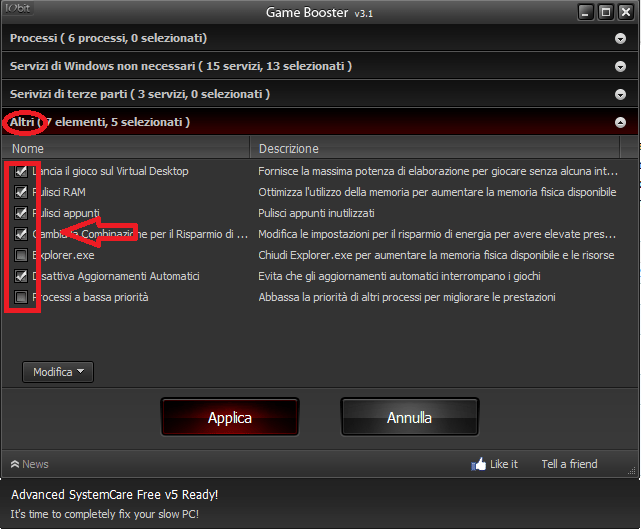This screenshot has width=641, height=530.
Task: Expand Serivizi di terze parti section
Action: (x=620, y=94)
